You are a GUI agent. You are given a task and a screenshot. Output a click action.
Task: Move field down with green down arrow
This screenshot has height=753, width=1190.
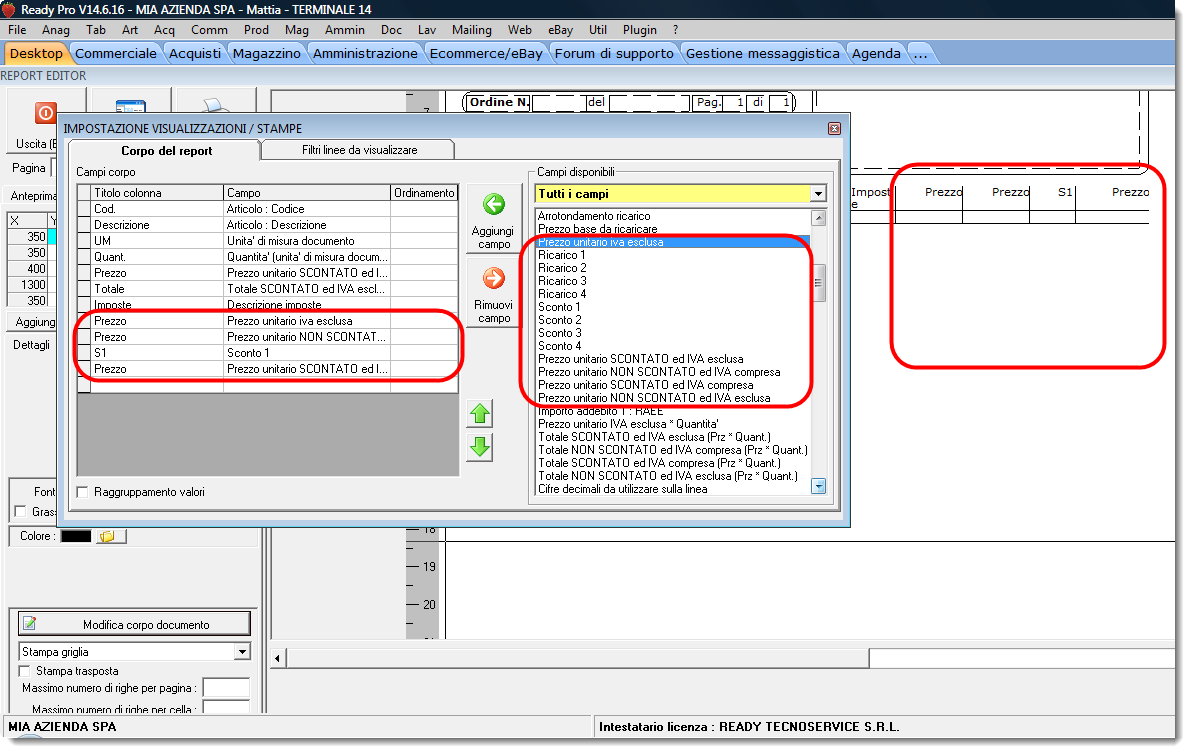480,447
